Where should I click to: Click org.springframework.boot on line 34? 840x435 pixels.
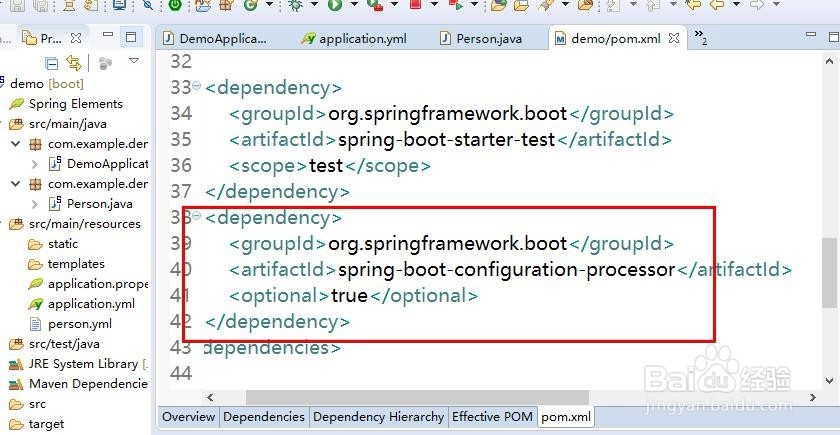[x=447, y=114]
